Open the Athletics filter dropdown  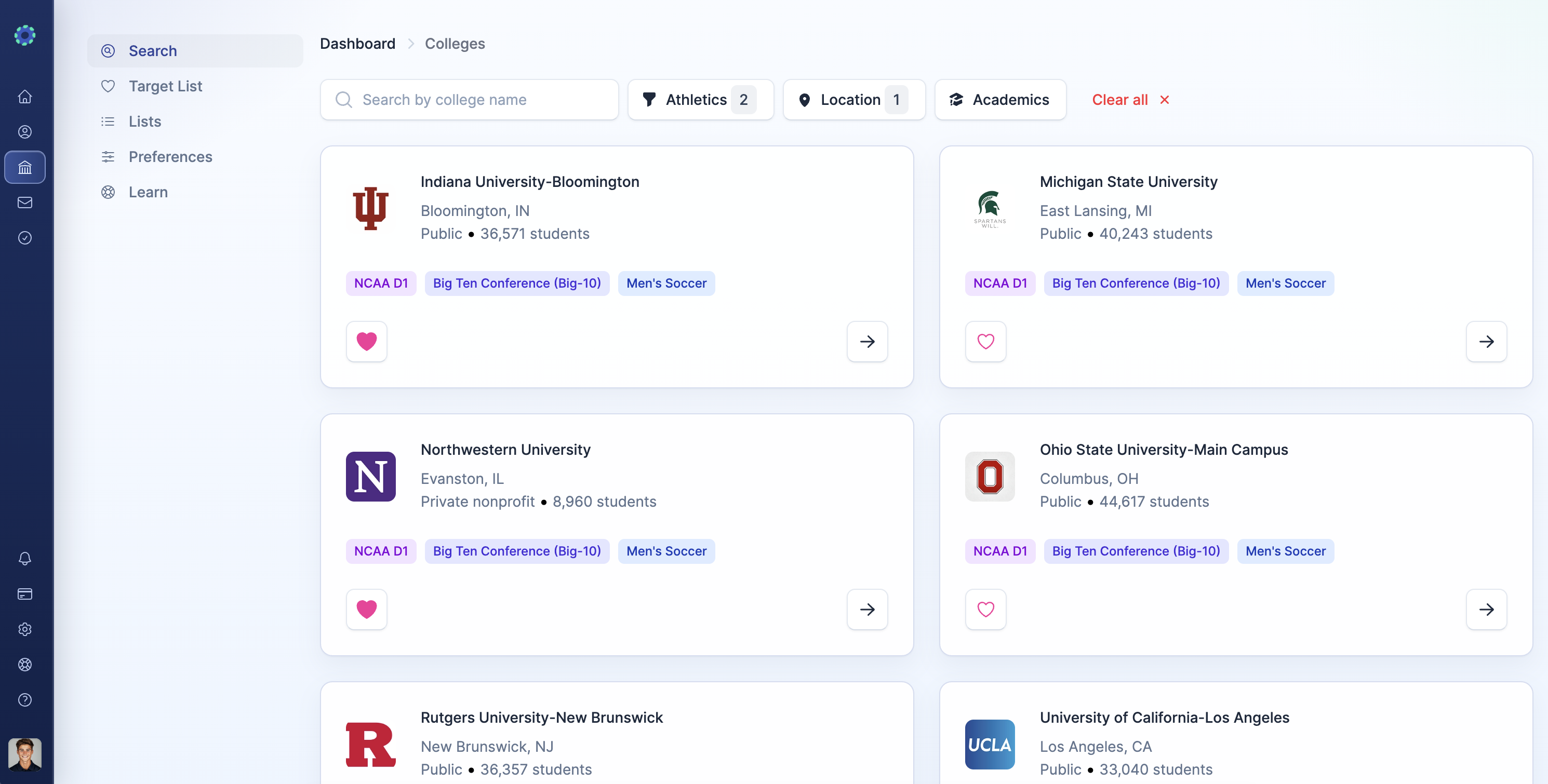tap(700, 99)
